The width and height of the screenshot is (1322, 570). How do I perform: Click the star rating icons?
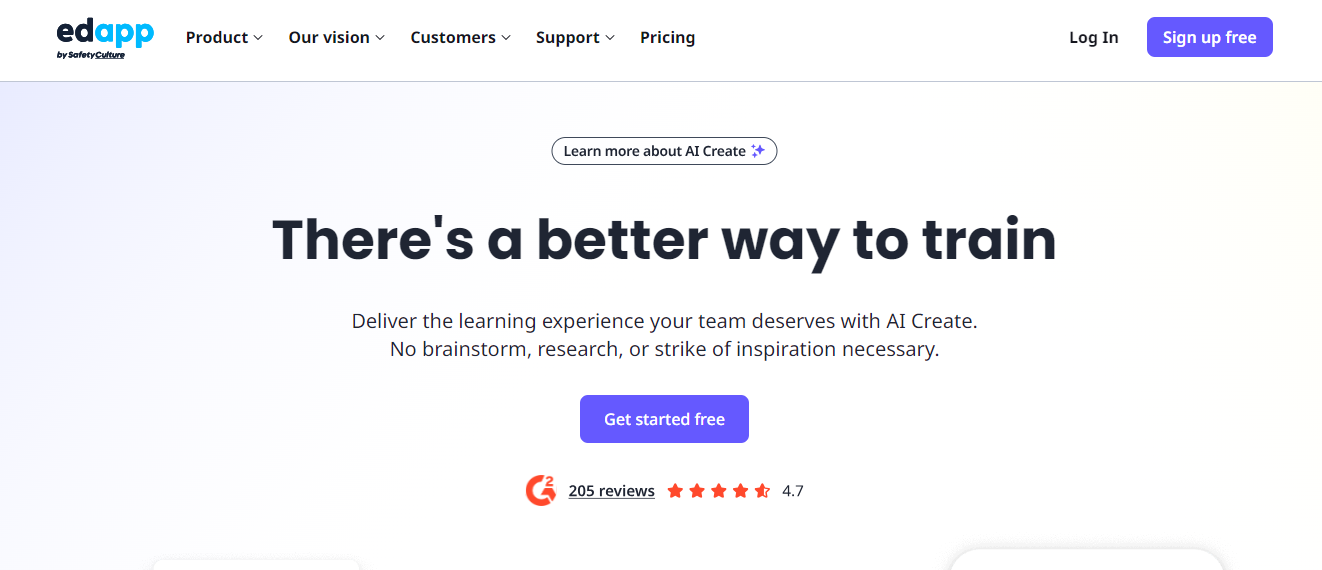coord(718,491)
